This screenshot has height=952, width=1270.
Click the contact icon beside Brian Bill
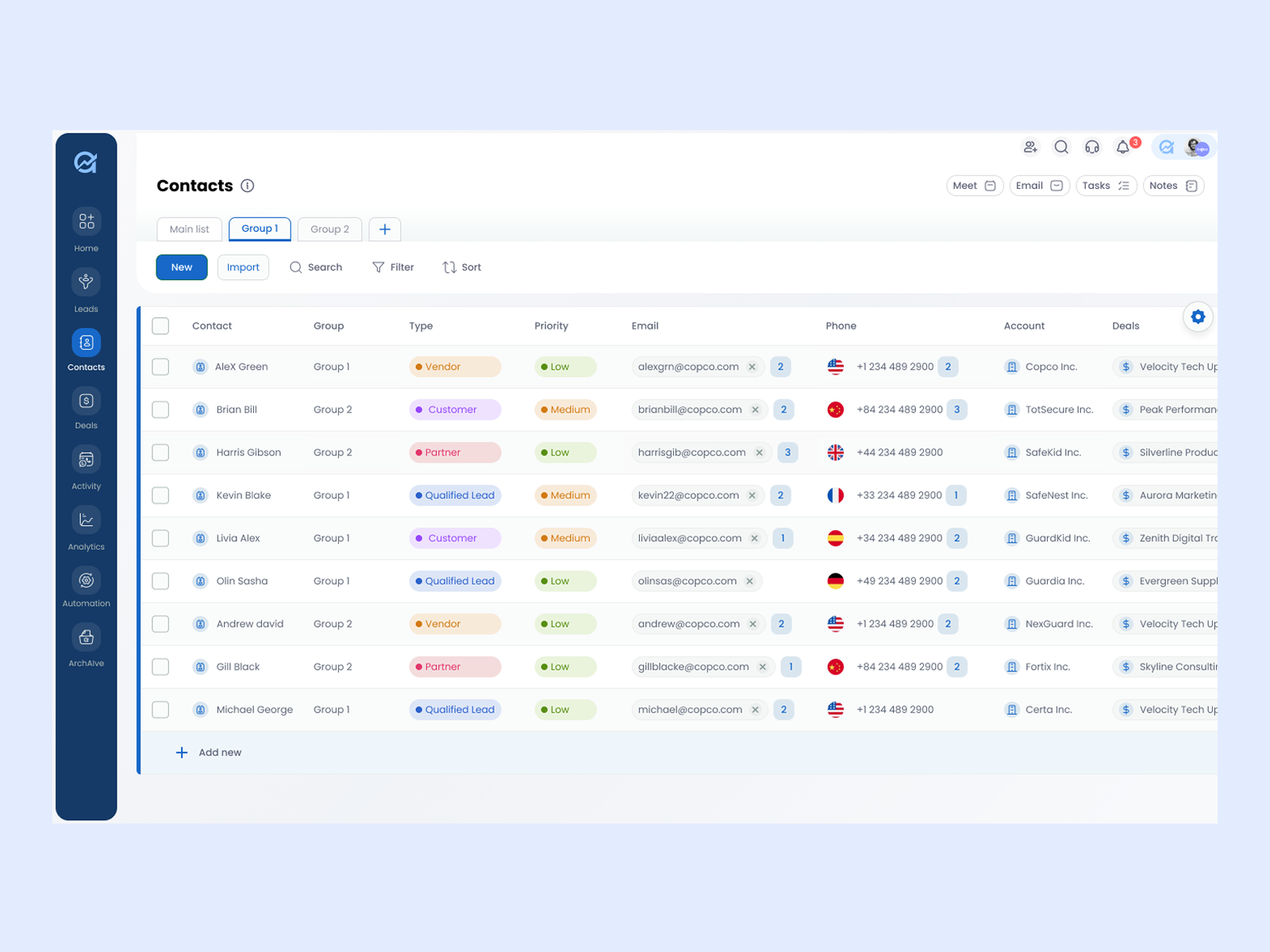coord(201,409)
